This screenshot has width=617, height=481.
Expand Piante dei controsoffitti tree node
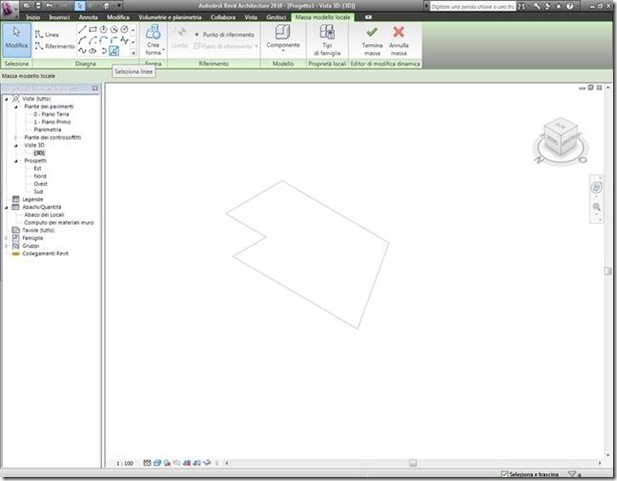[16, 137]
